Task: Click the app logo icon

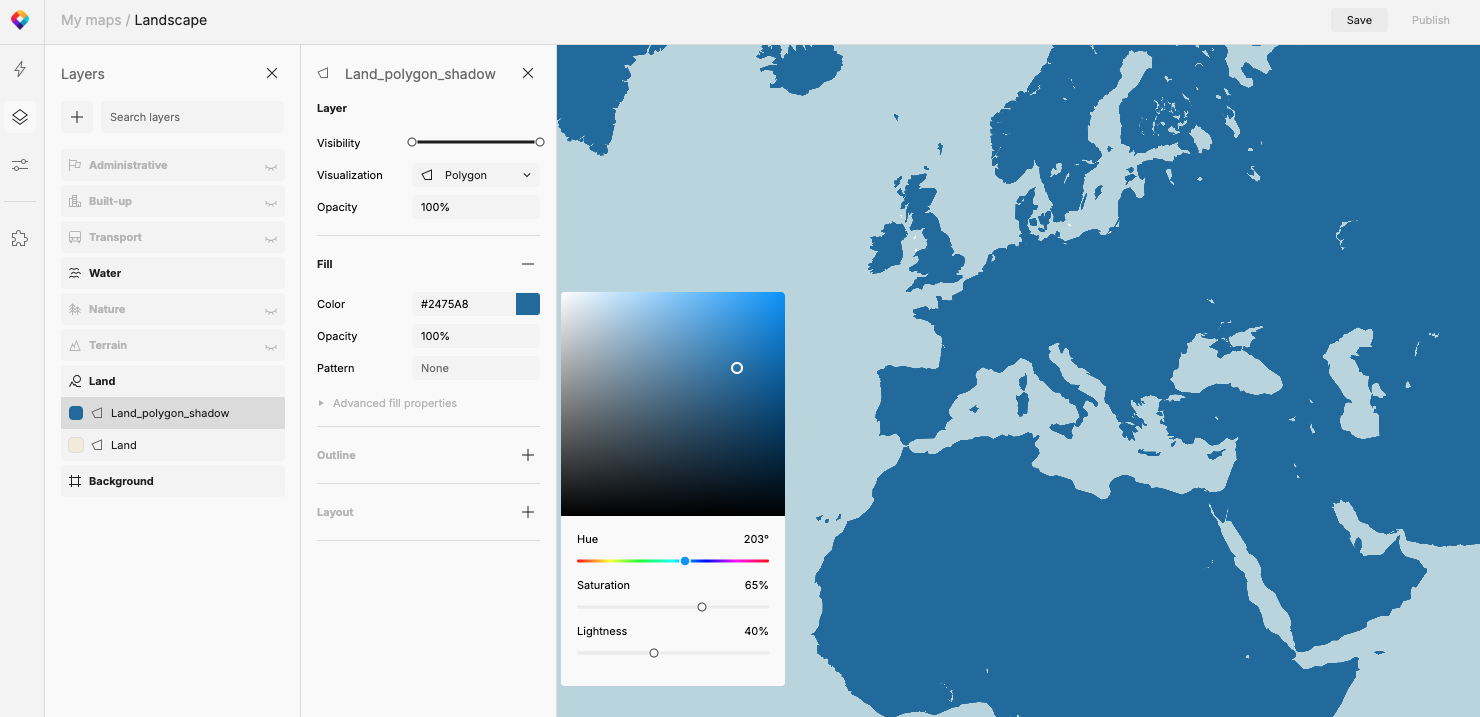Action: pos(20,20)
